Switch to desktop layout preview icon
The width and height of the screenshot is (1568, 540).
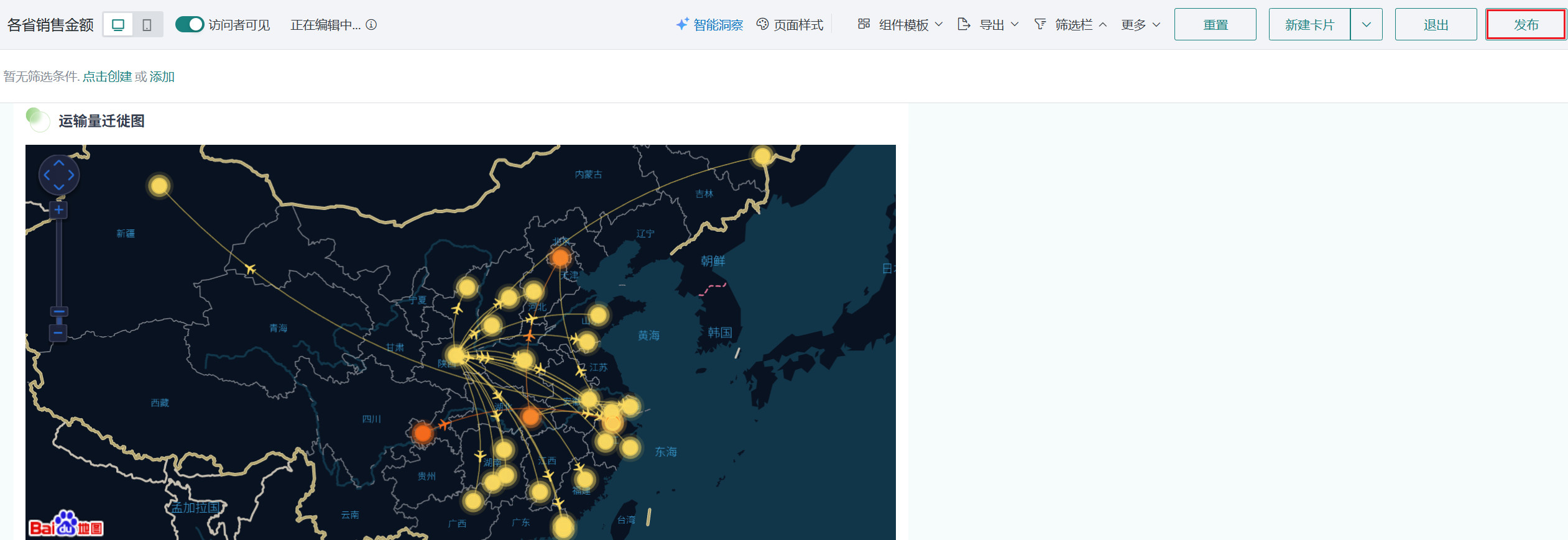point(118,25)
